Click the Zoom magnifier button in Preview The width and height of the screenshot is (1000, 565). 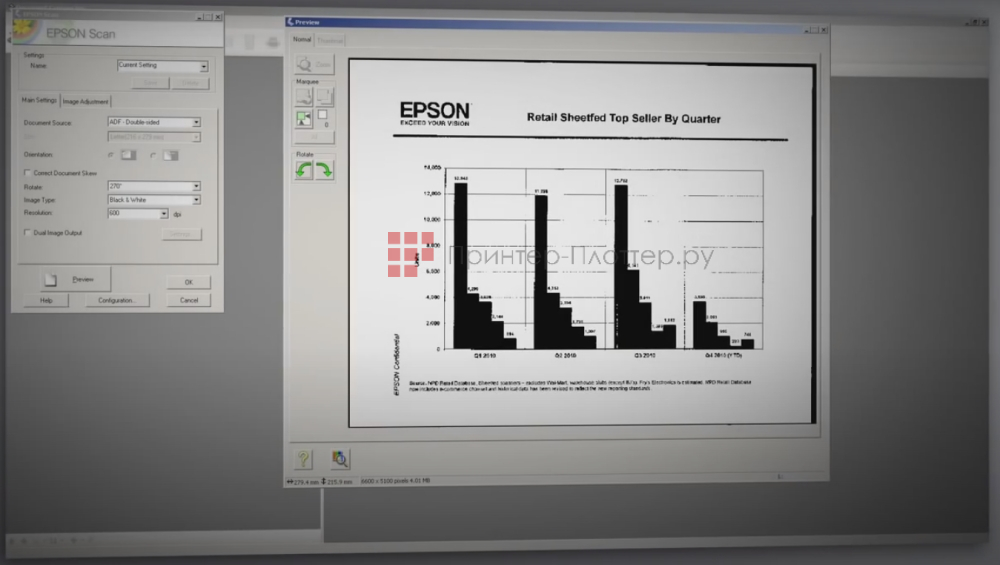click(314, 63)
